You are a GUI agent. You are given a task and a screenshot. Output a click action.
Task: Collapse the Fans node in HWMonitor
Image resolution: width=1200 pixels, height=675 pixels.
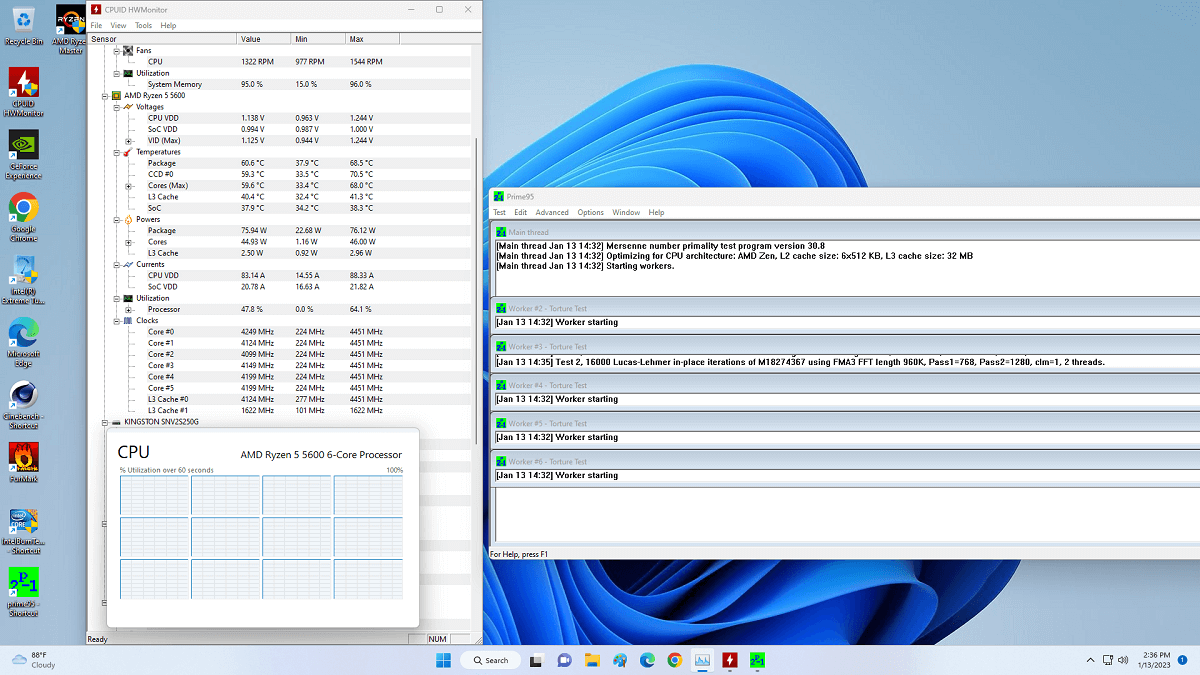pos(116,50)
